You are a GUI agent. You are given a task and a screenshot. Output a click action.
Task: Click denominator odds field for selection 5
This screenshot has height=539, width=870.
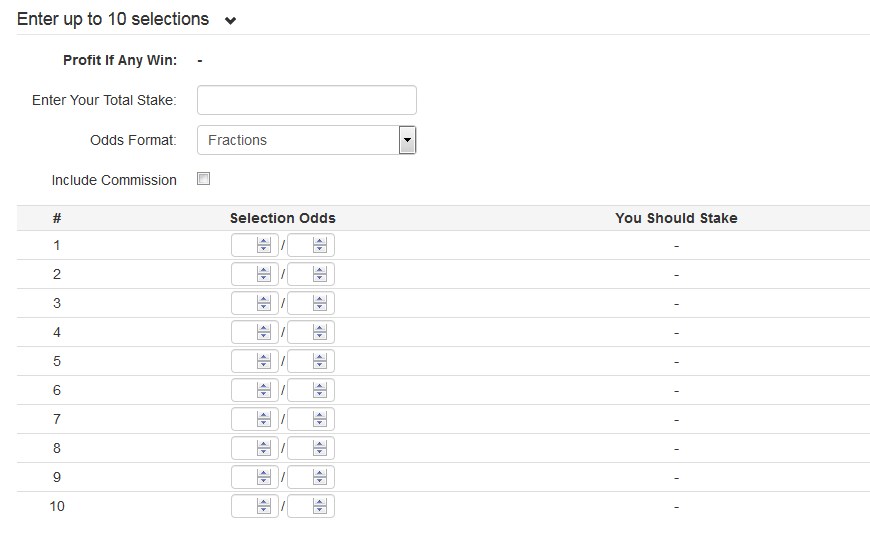(x=301, y=361)
